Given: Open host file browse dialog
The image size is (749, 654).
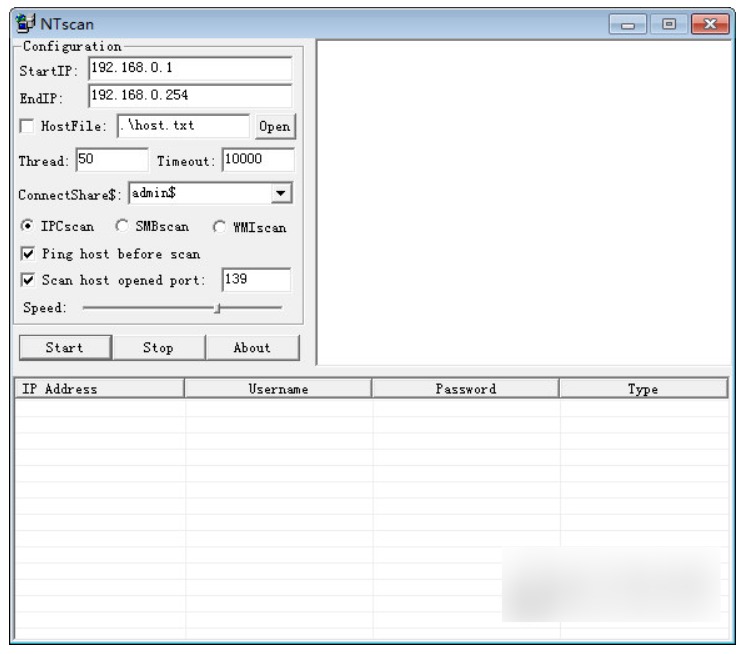Looking at the screenshot, I should point(275,127).
